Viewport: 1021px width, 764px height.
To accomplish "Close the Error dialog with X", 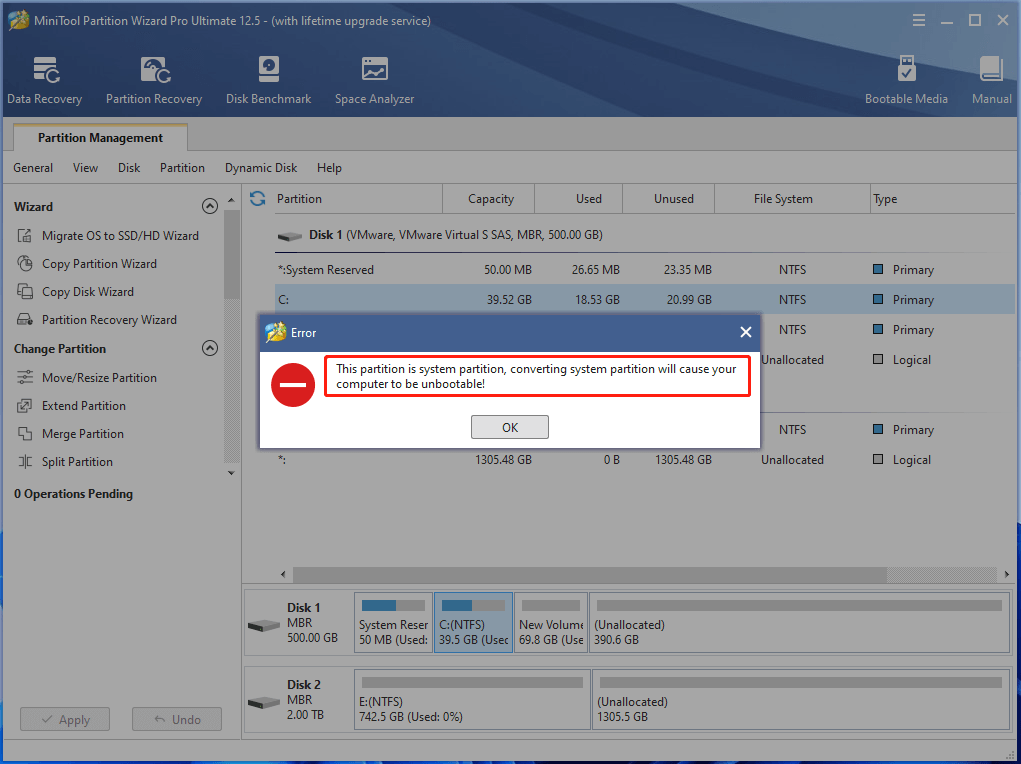I will tap(746, 332).
